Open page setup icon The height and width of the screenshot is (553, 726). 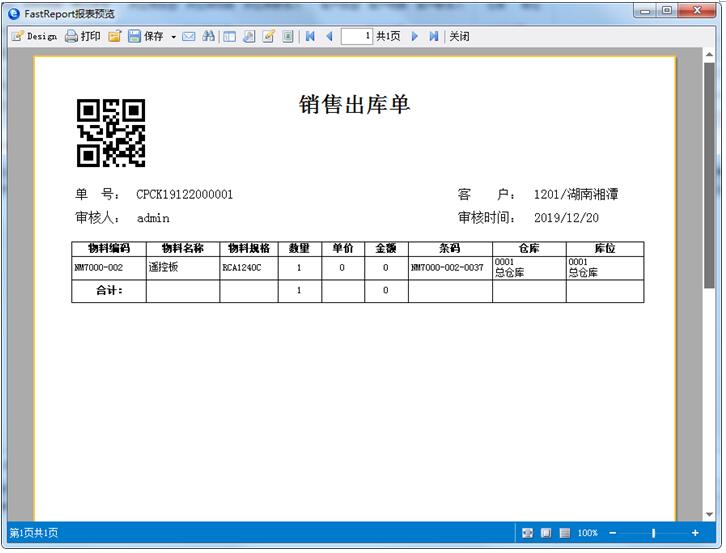(x=249, y=36)
